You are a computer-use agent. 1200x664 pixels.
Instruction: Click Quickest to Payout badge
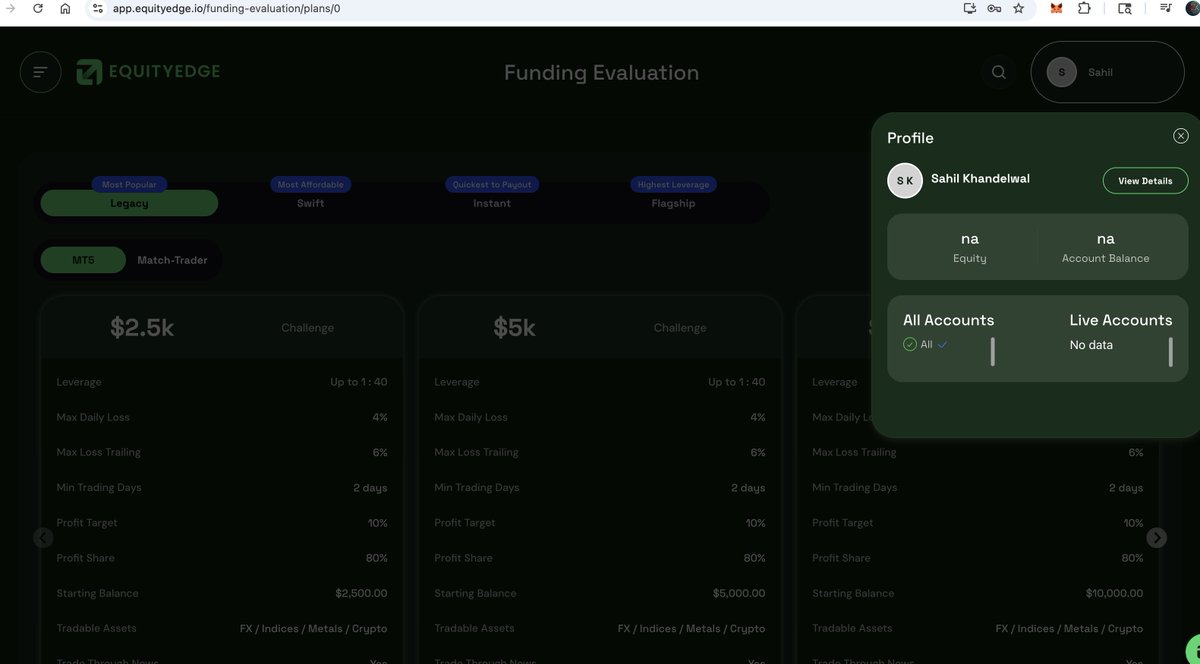492,185
